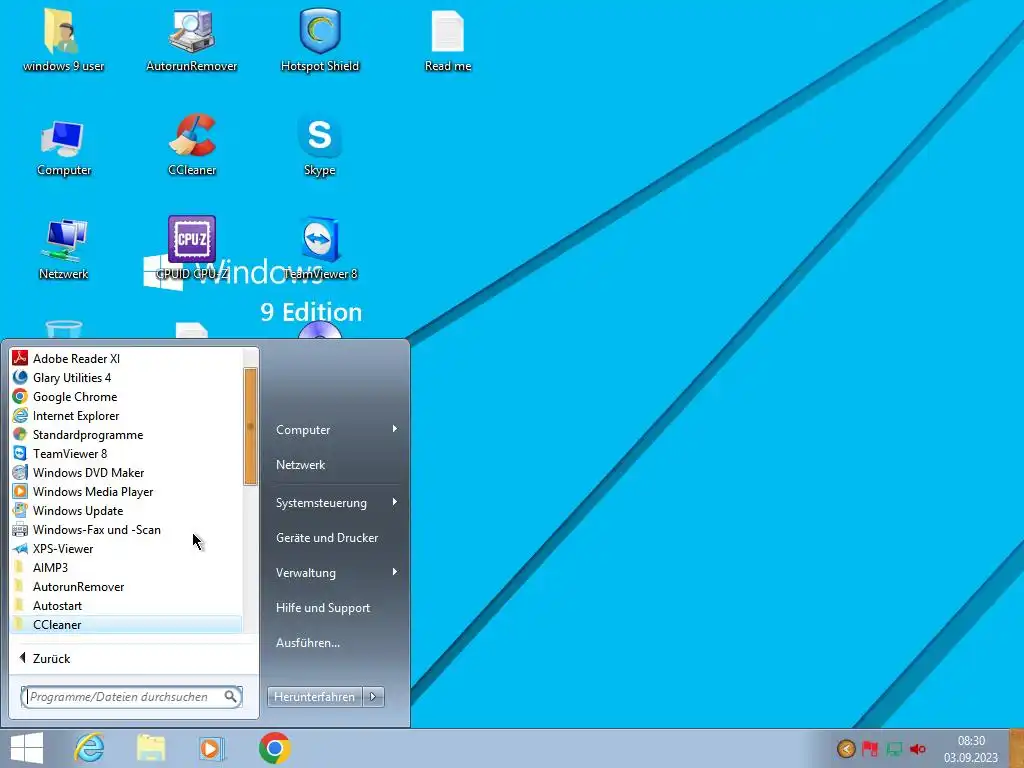Image resolution: width=1024 pixels, height=768 pixels.
Task: Launch TeamViewer 8 from the Start menu list
Action: 126,453
